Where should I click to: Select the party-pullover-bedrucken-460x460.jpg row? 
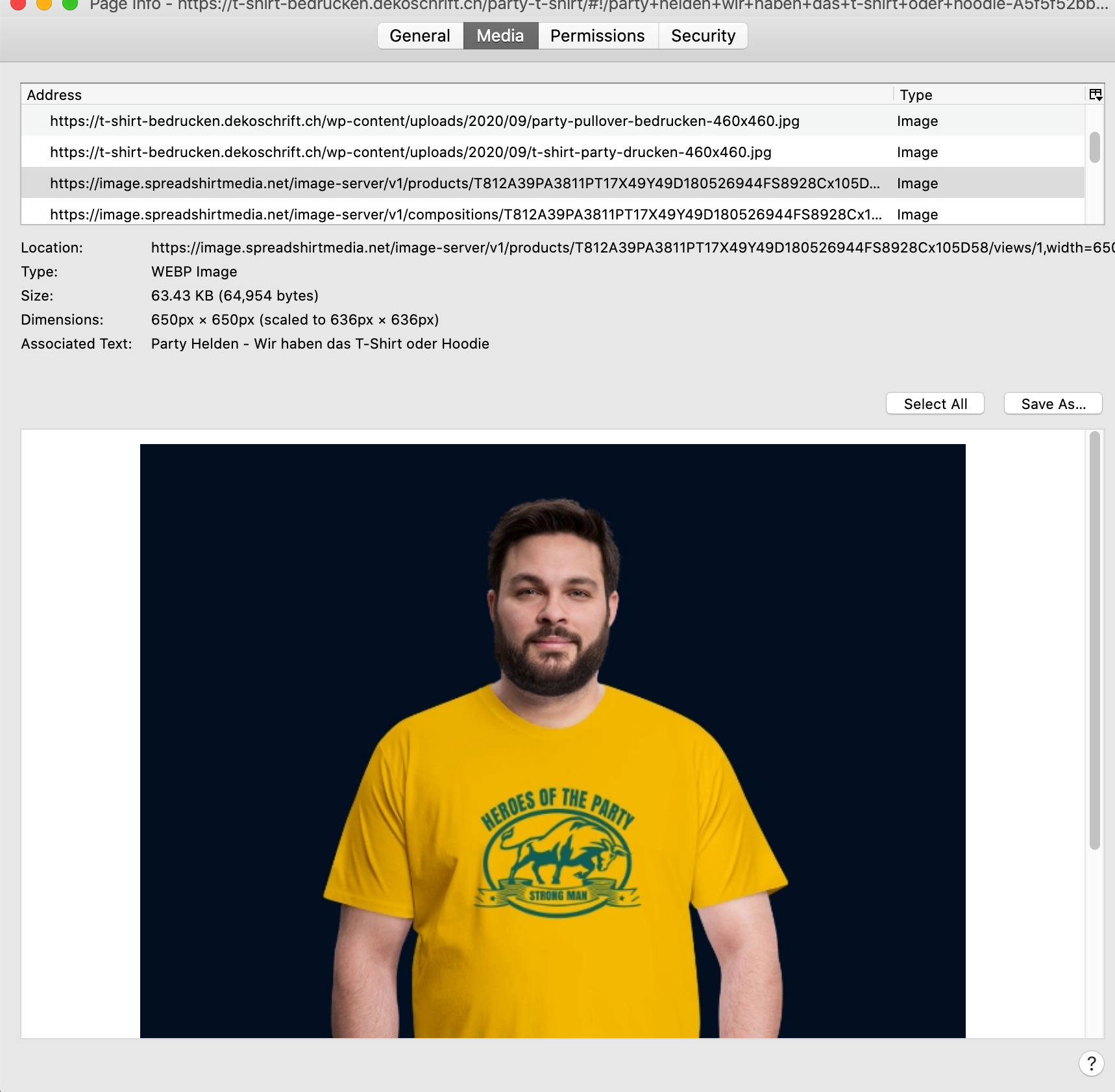tap(424, 121)
